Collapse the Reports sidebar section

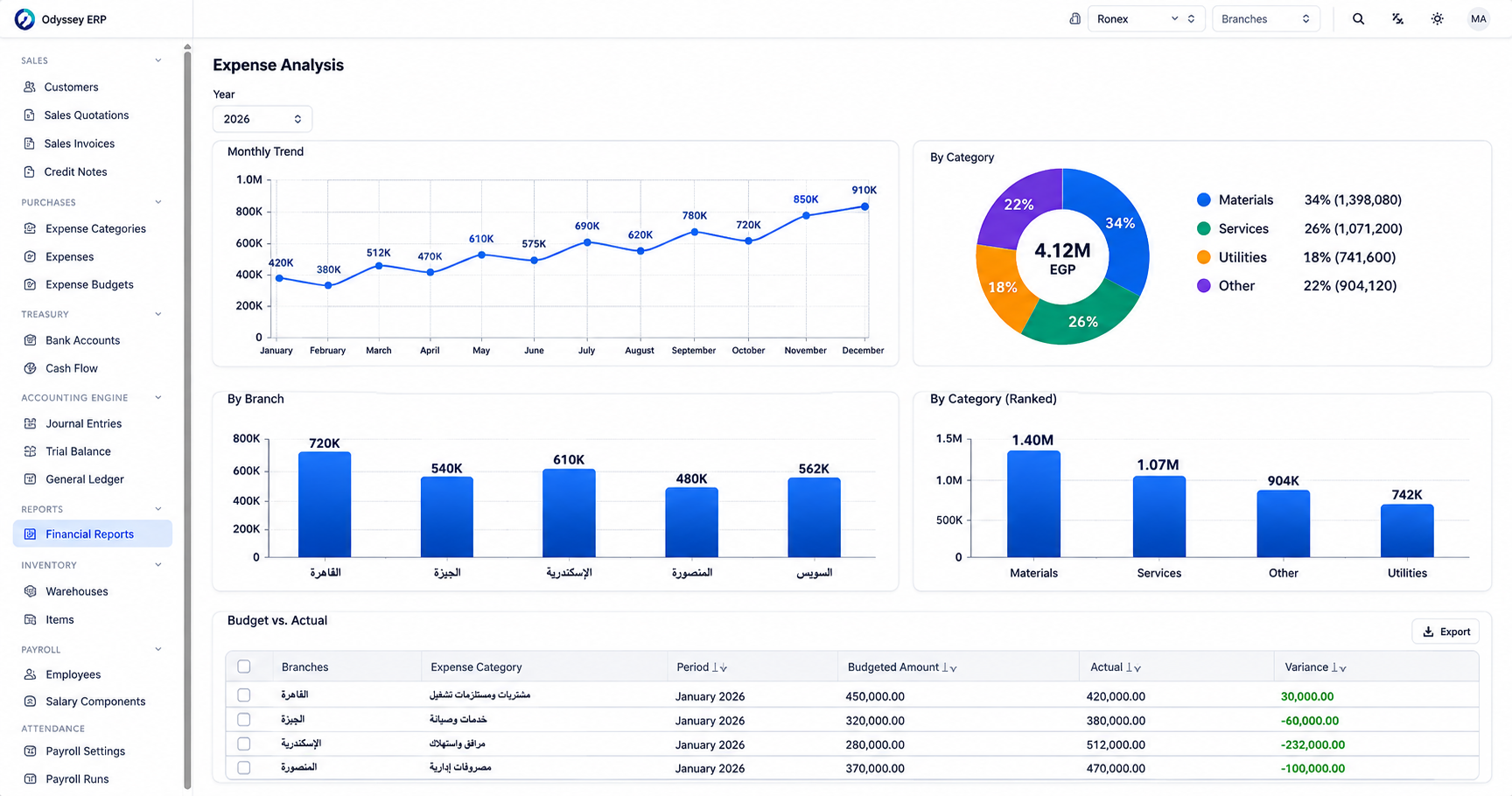(158, 509)
